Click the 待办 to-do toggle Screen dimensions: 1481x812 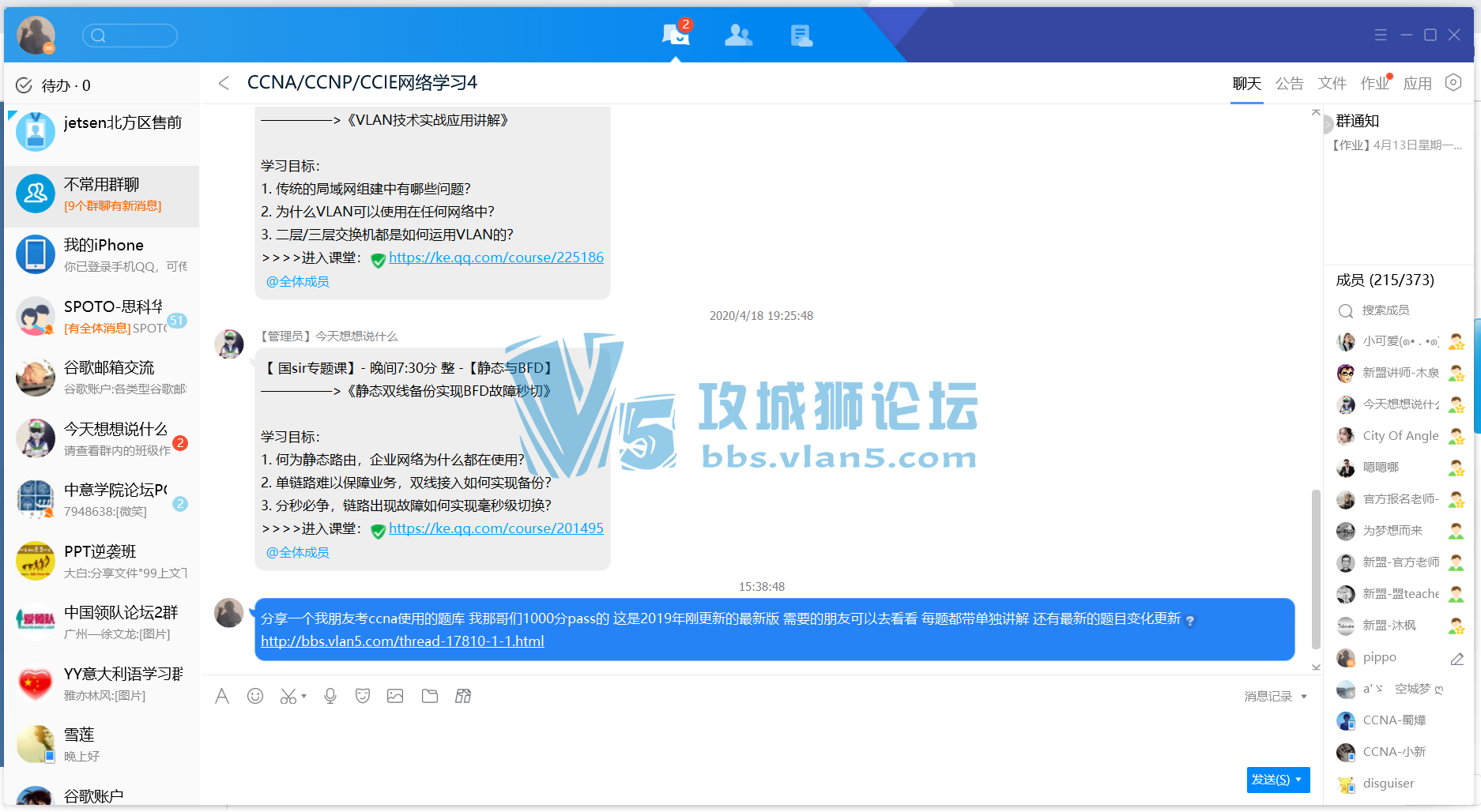(54, 85)
